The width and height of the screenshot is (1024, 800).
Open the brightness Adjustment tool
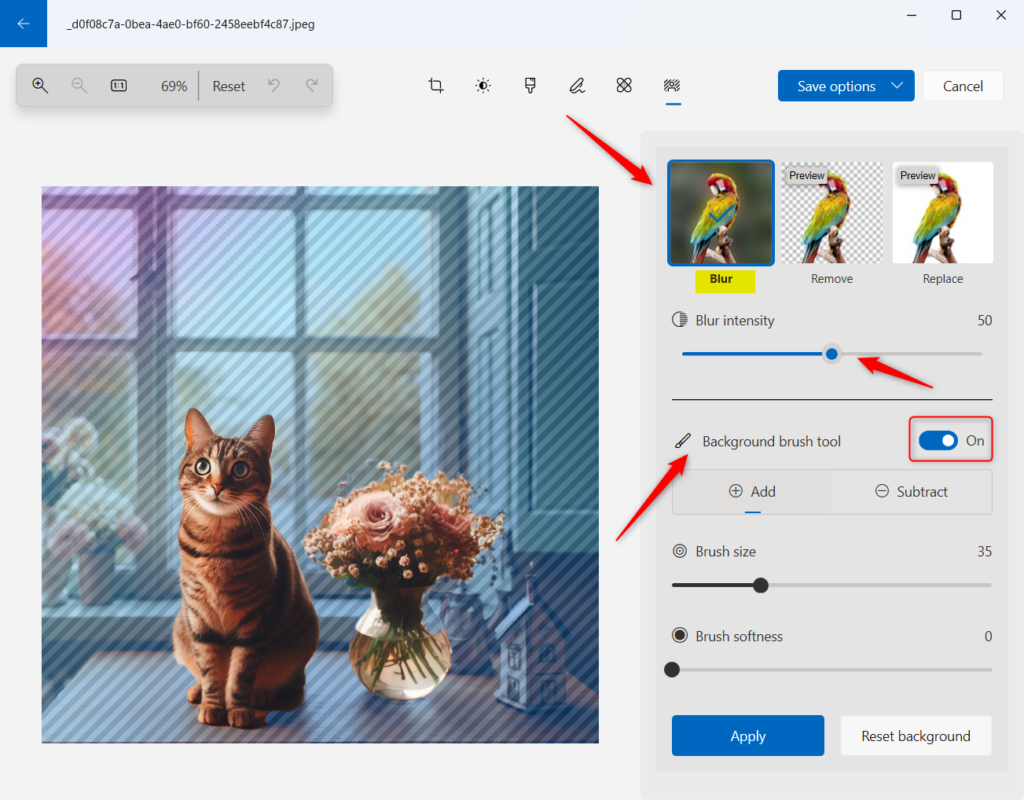pyautogui.click(x=483, y=86)
